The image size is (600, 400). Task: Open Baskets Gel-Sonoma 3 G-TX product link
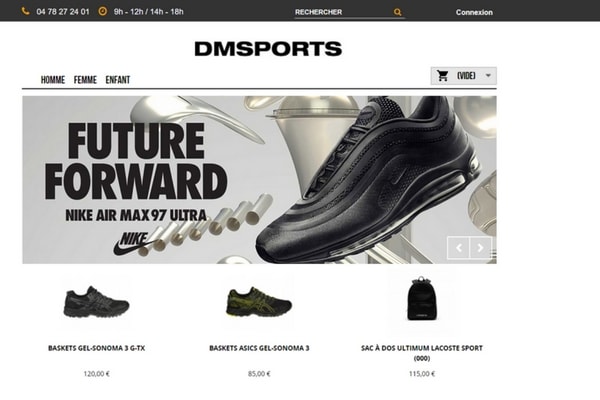coord(96,348)
